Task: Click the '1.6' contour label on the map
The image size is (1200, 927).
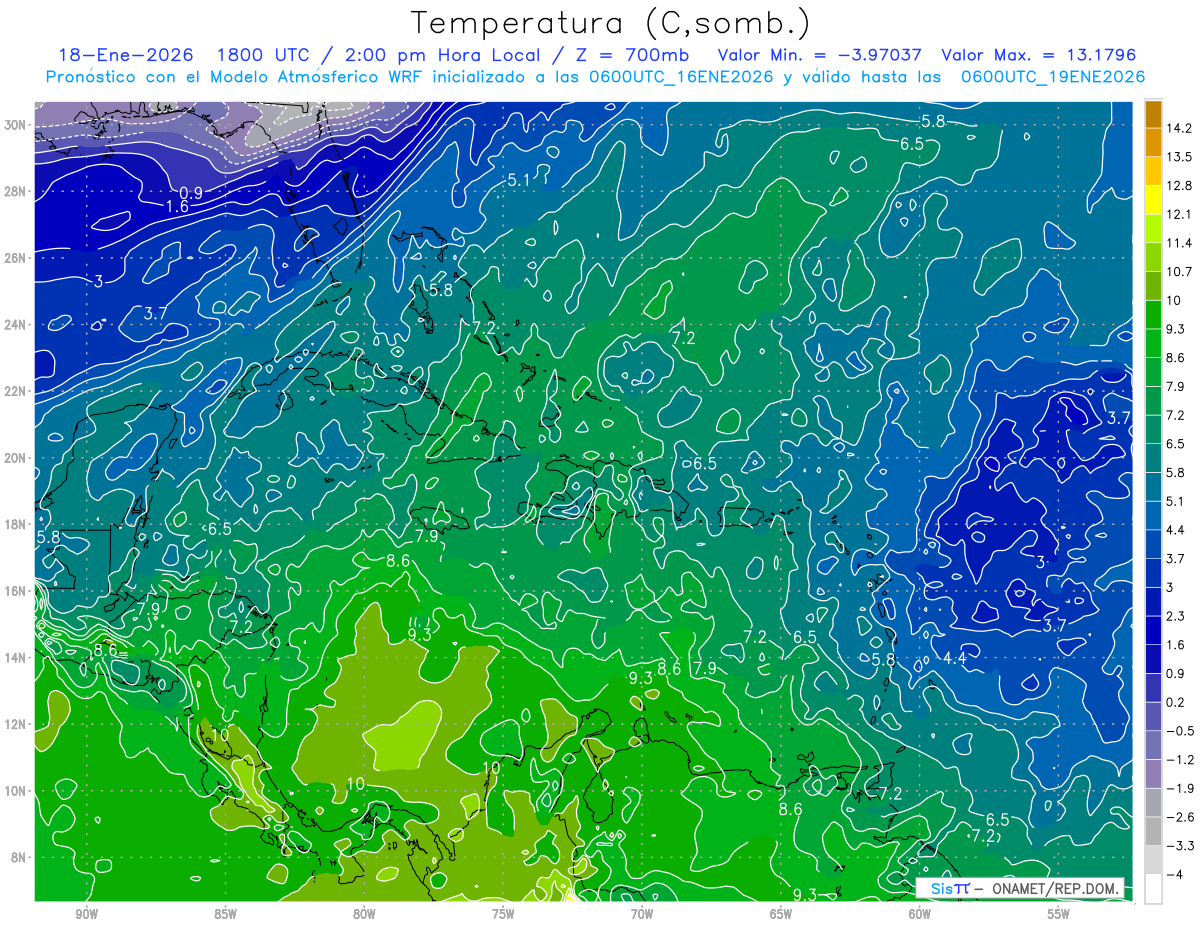Action: click(178, 207)
